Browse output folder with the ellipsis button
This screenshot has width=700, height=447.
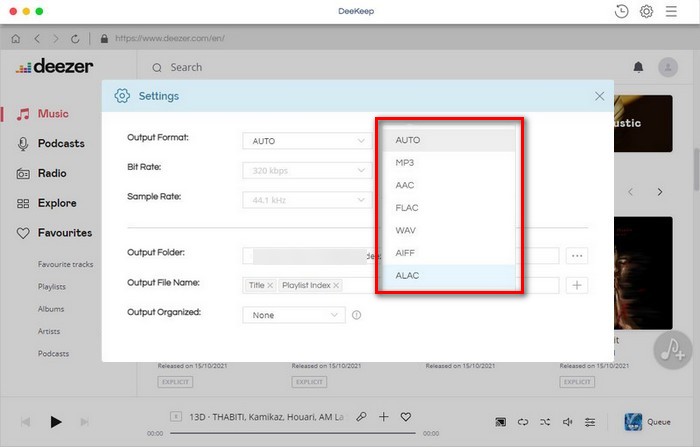tap(577, 256)
